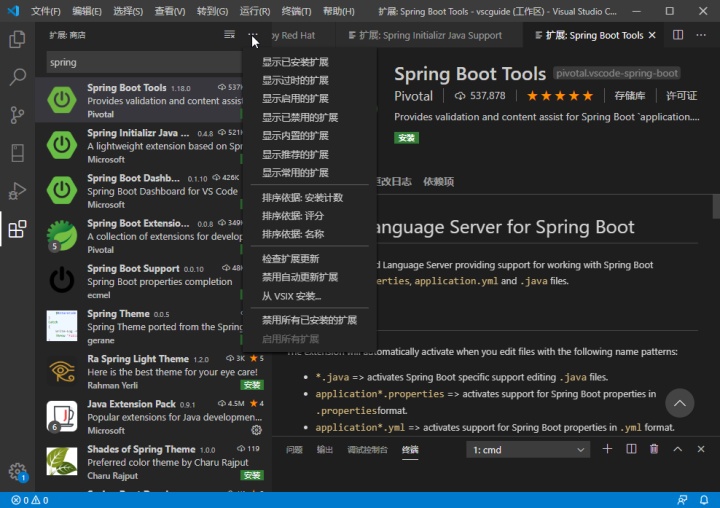Open the Run and Debug view
Image resolution: width=720 pixels, height=508 pixels.
(x=17, y=191)
